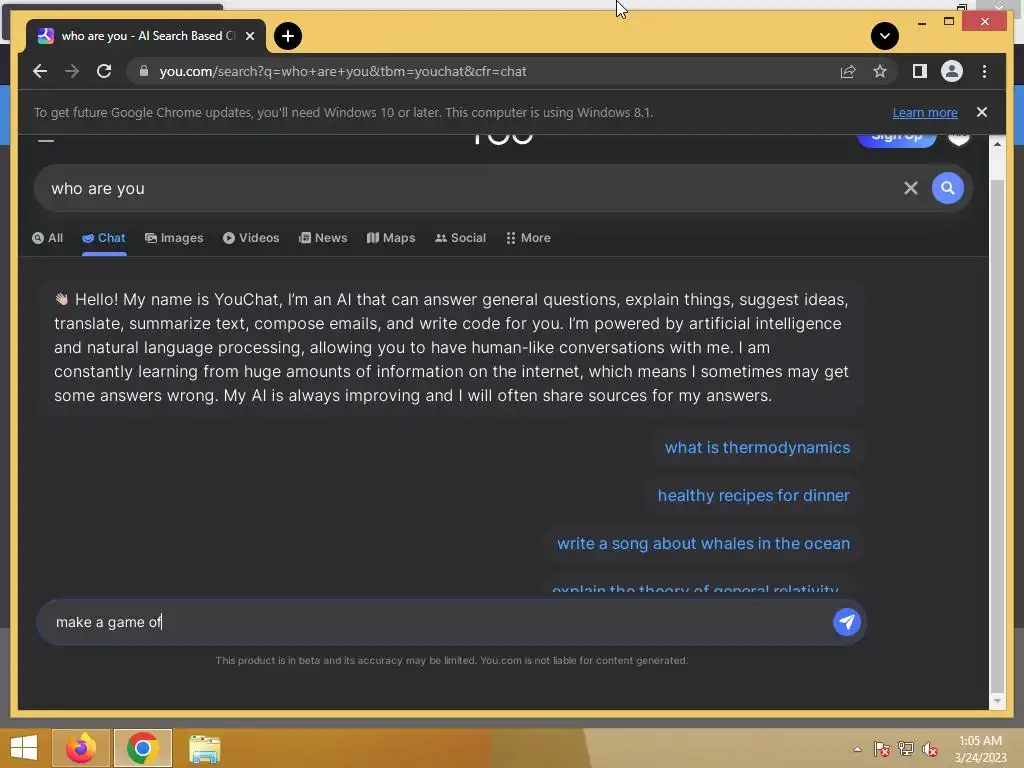Image resolution: width=1024 pixels, height=768 pixels.
Task: Open the Videos tab
Action: 251,238
